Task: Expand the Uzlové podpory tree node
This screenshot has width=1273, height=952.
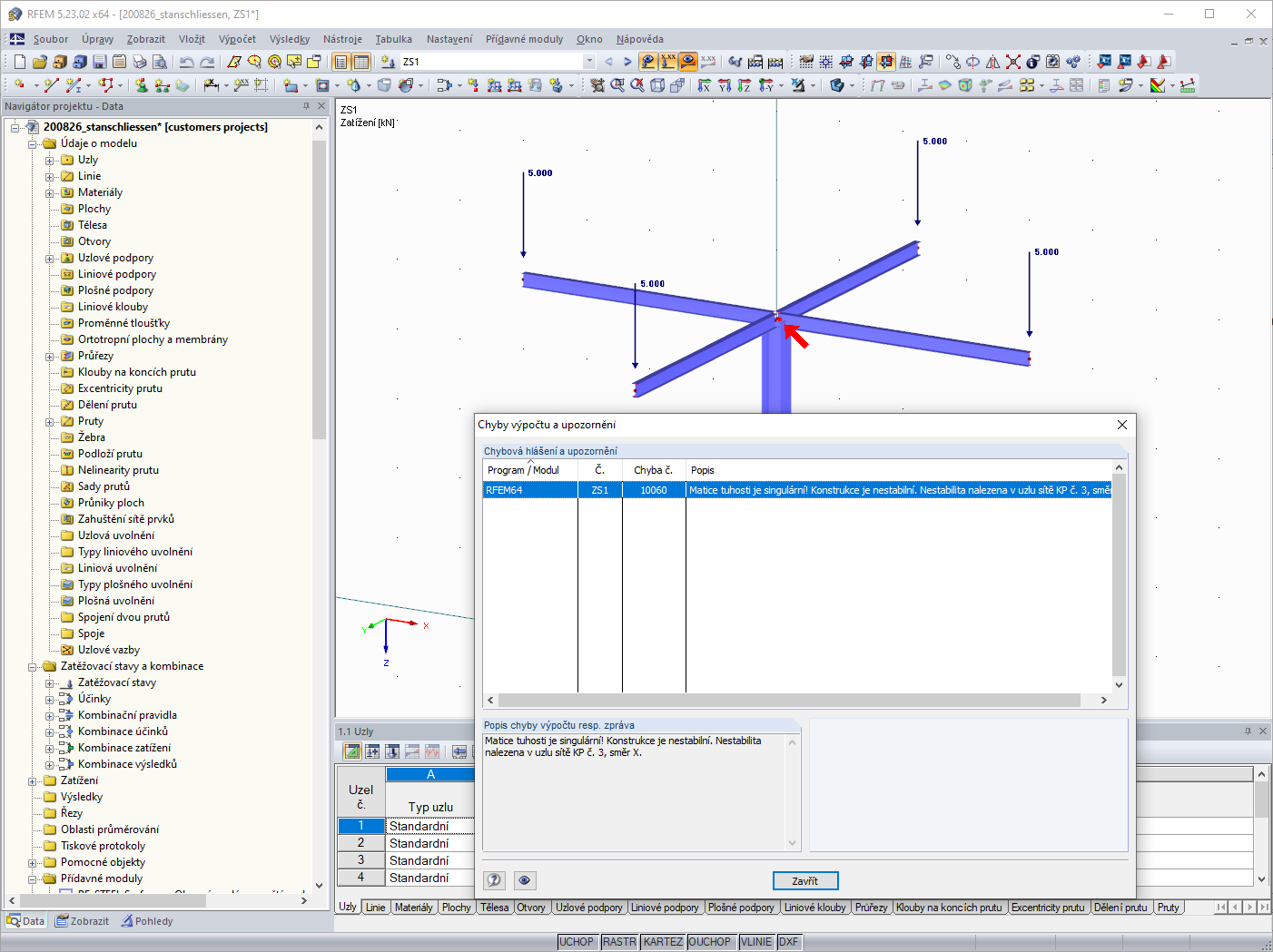Action: (x=50, y=259)
